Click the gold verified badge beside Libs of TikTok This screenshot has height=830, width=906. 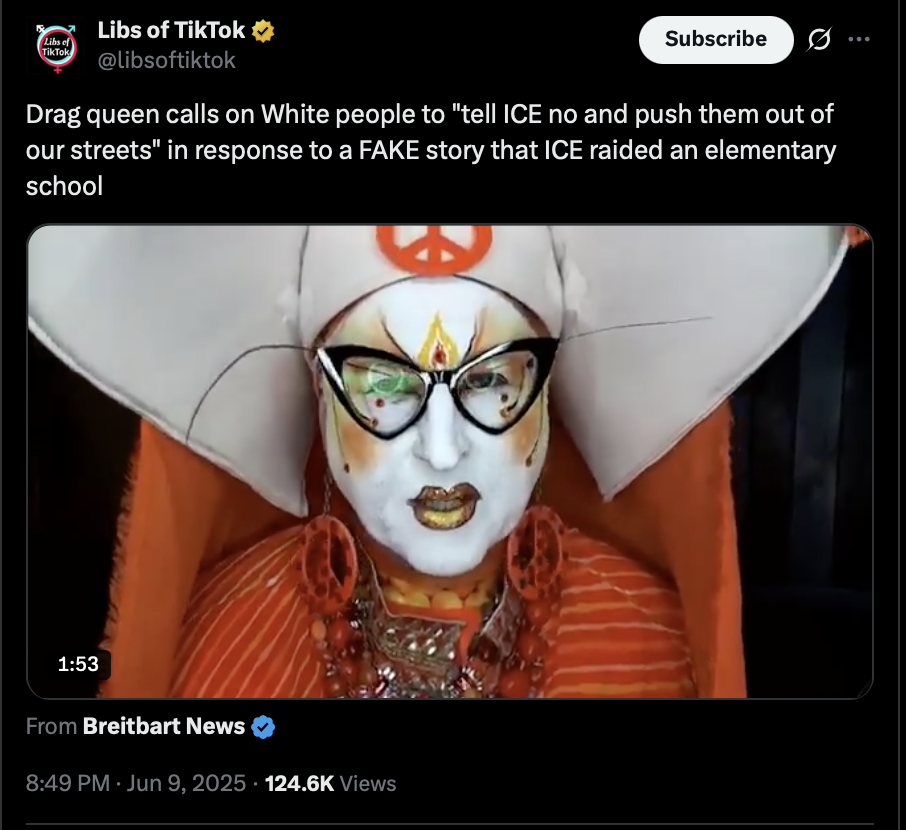click(x=263, y=31)
